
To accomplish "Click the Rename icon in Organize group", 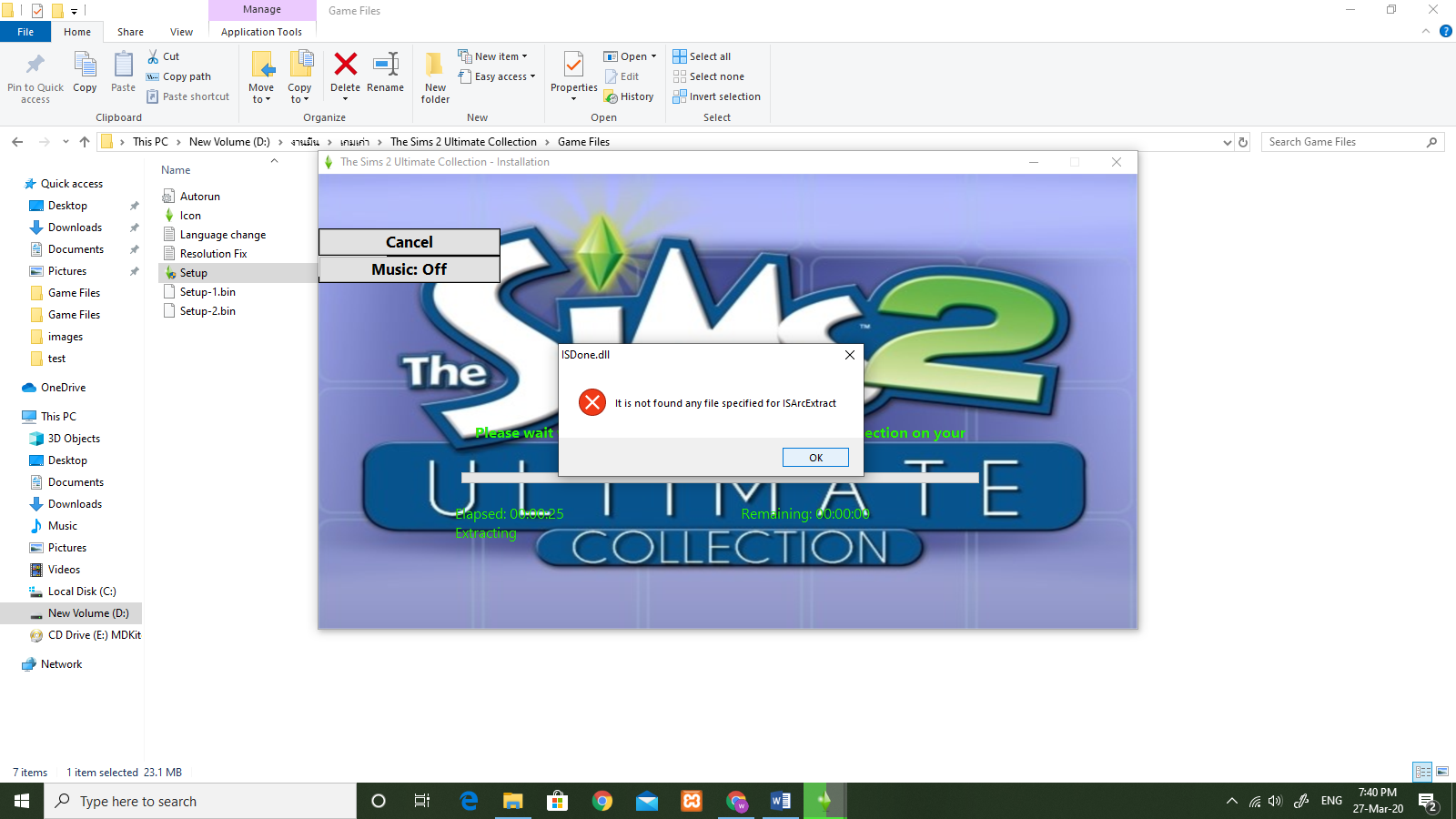I will pyautogui.click(x=386, y=66).
